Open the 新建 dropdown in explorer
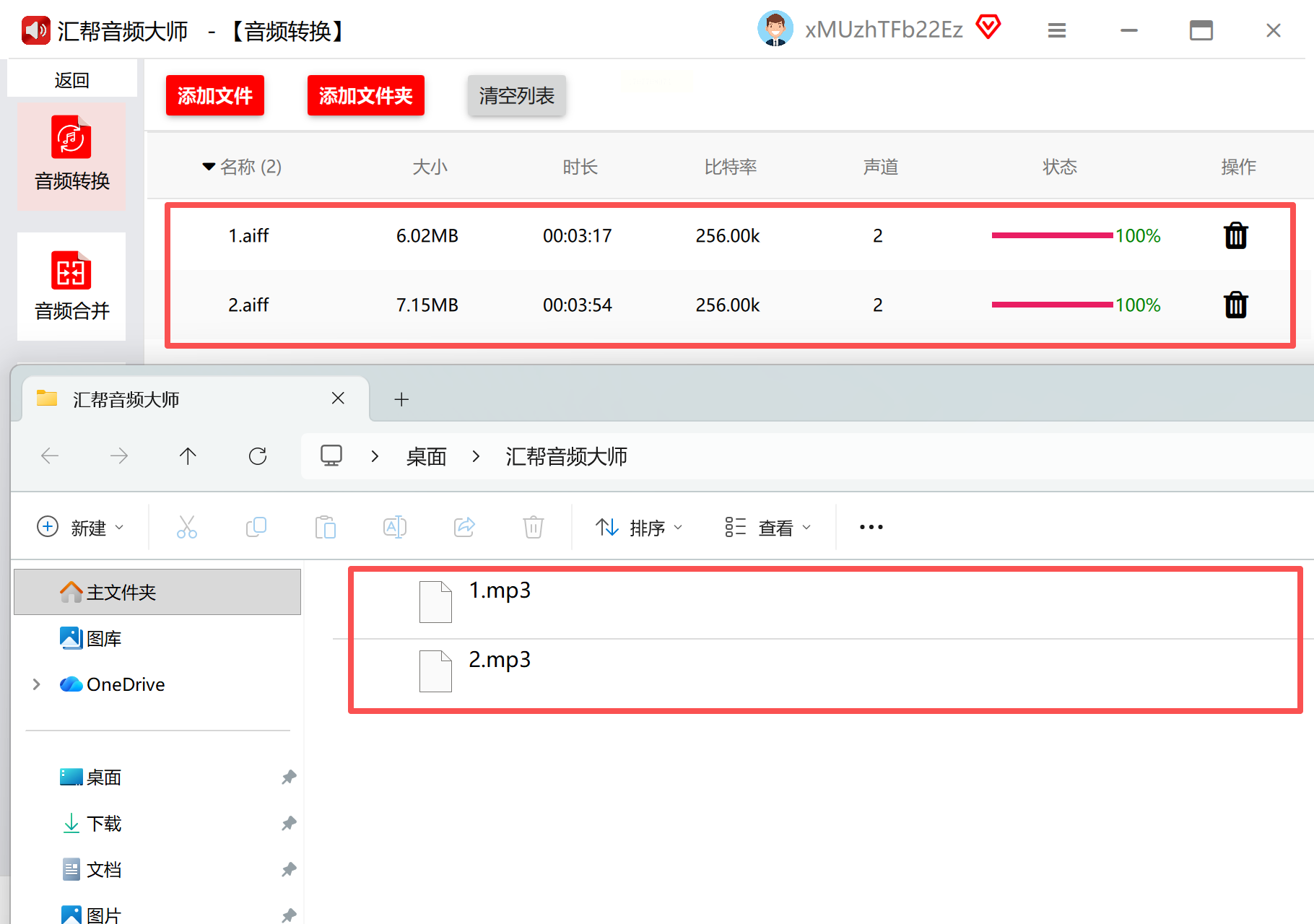This screenshot has width=1314, height=924. (81, 528)
